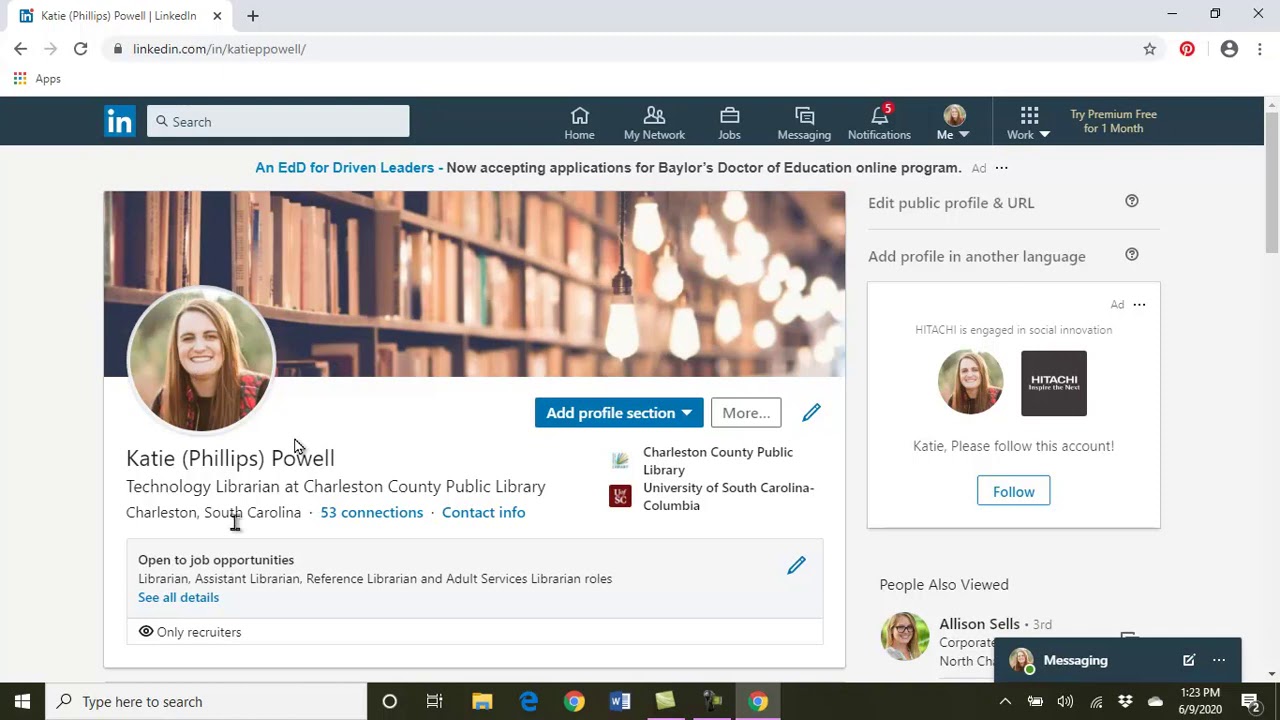This screenshot has height=720, width=1280.
Task: Launch Microsoft Edge from the taskbar
Action: tap(528, 701)
